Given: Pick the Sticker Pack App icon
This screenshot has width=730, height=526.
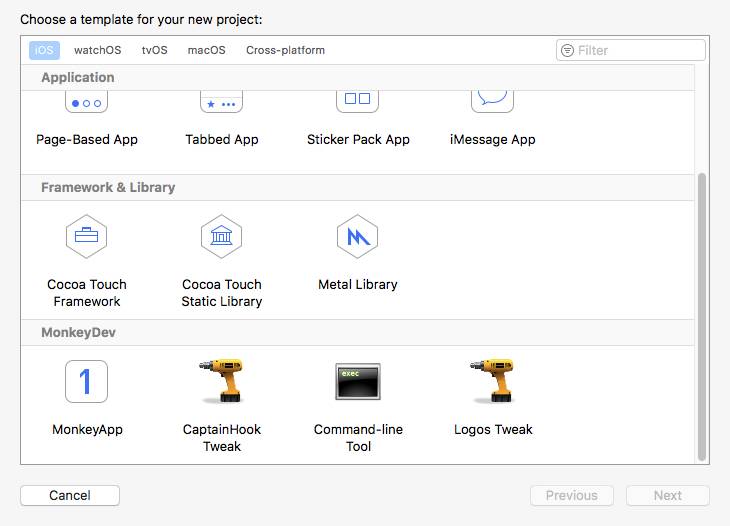Looking at the screenshot, I should point(358,101).
